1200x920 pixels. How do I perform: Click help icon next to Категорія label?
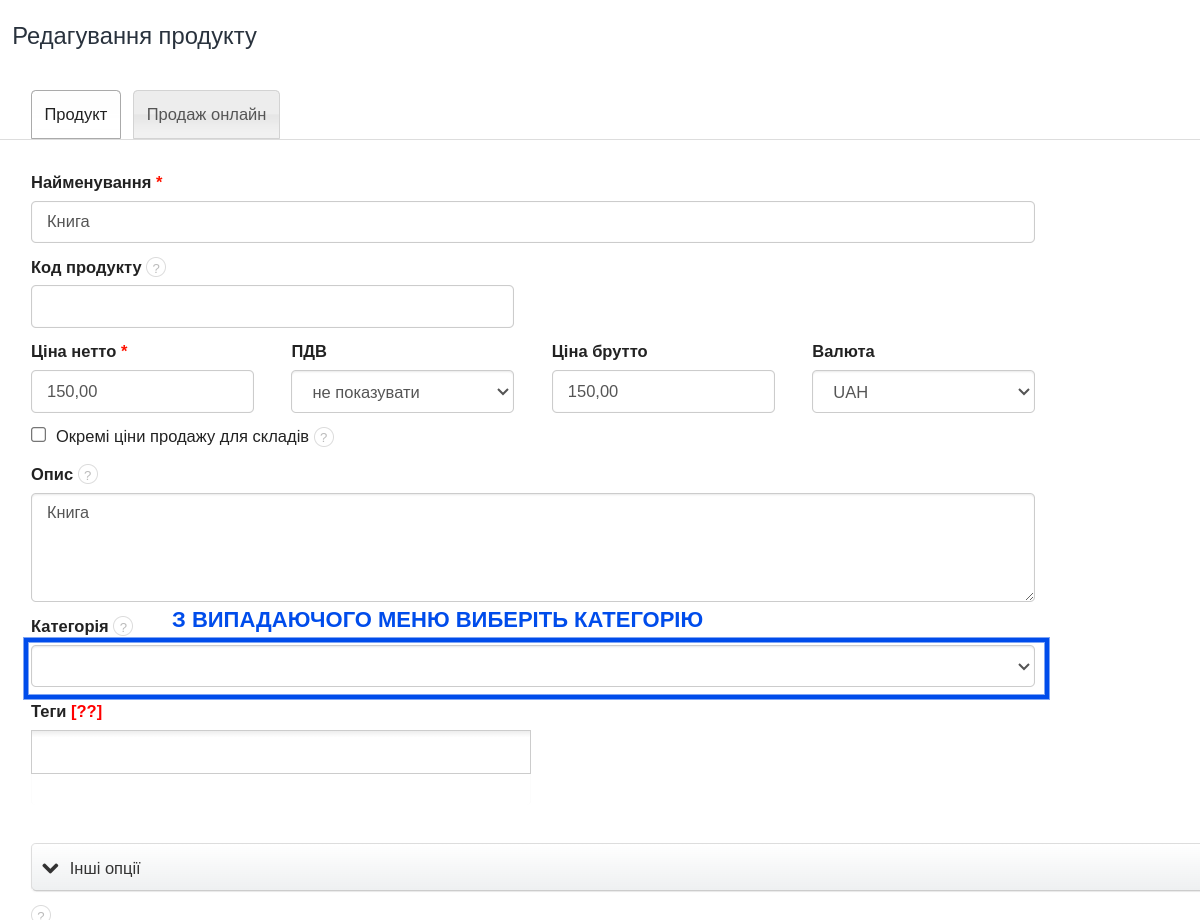(123, 626)
